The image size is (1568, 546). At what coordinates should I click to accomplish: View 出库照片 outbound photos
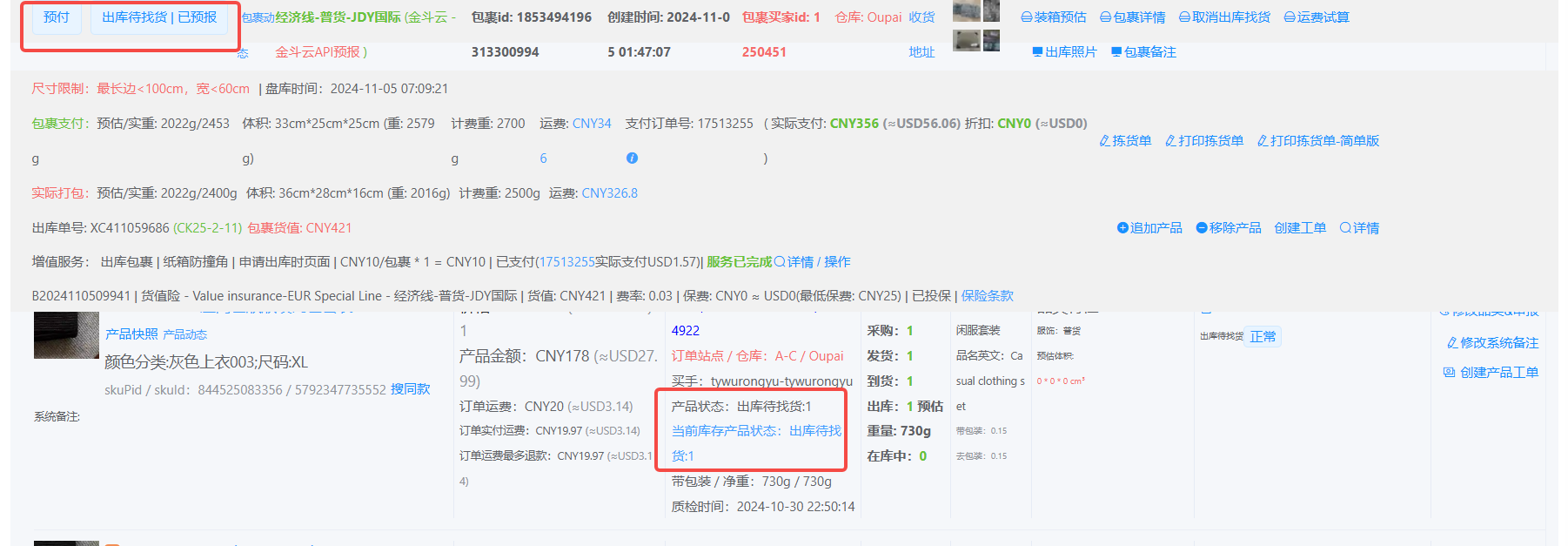tap(1063, 52)
